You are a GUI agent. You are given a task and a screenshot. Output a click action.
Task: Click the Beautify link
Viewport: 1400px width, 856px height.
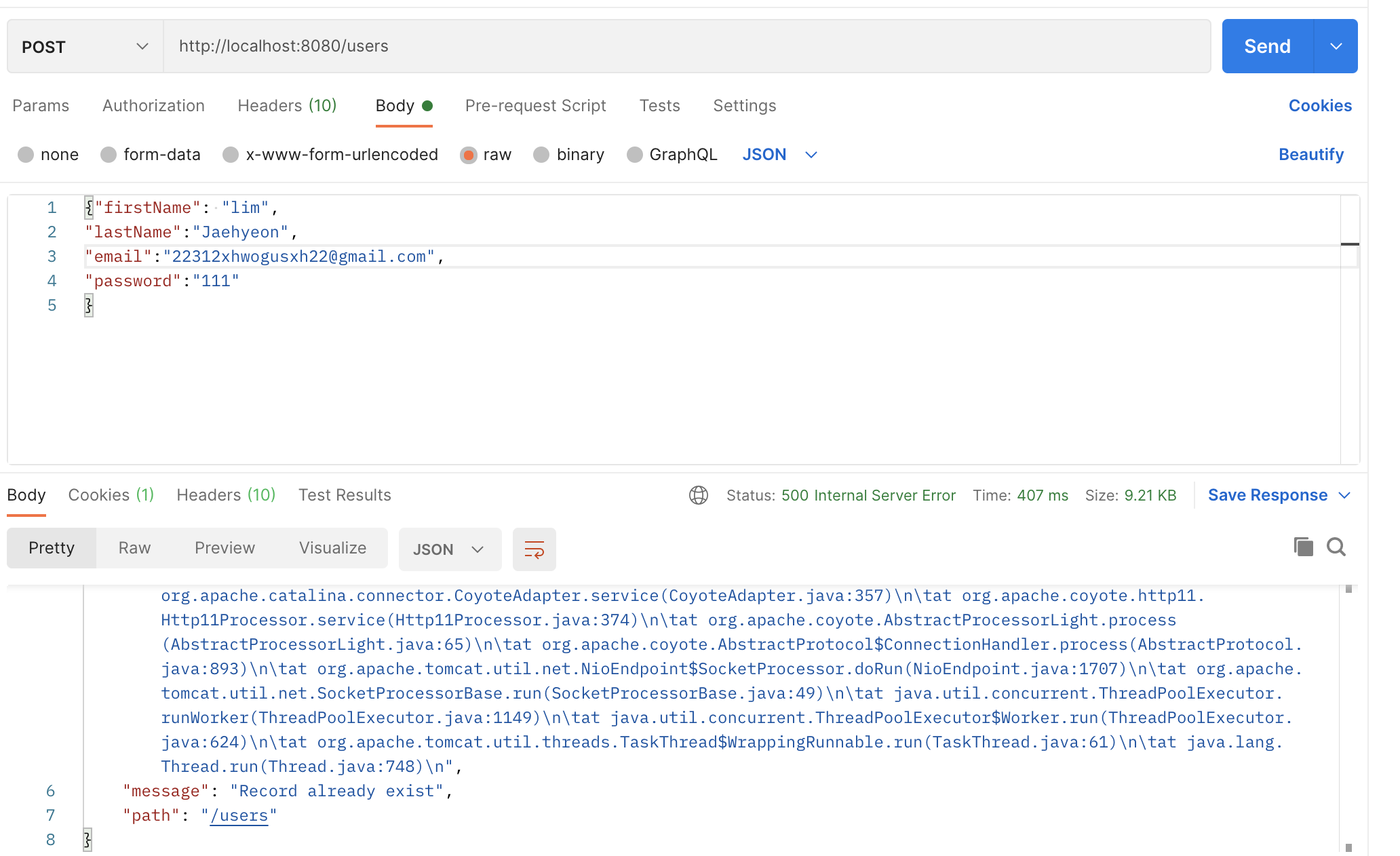tap(1310, 155)
